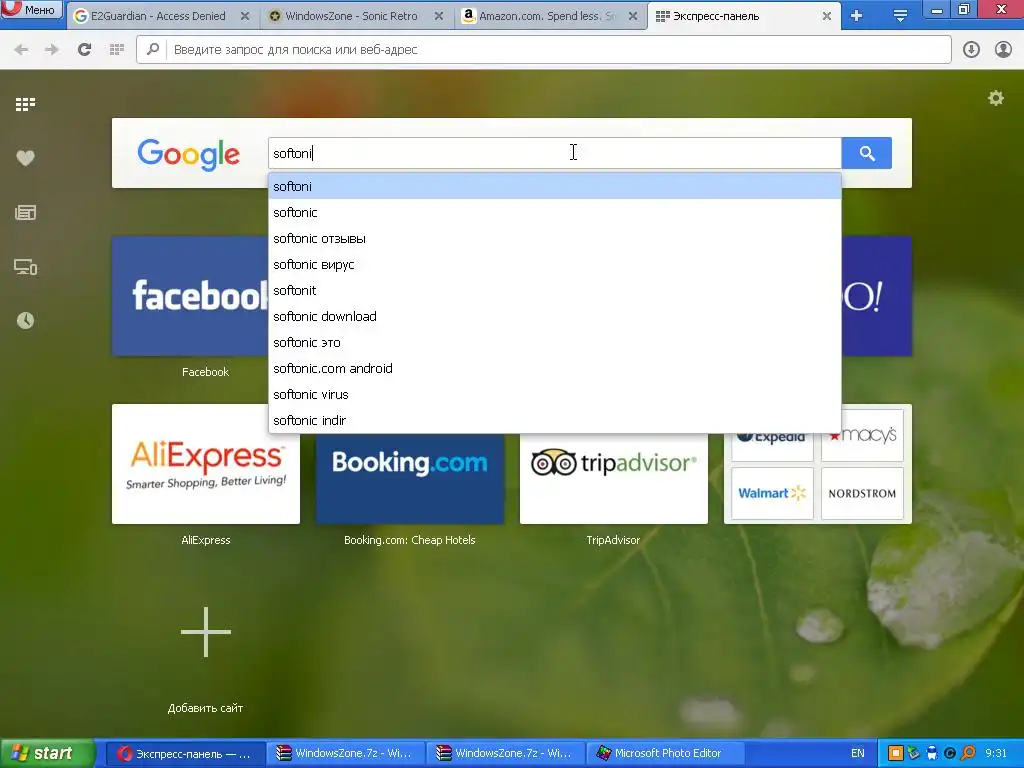Open the tab menu list icon
This screenshot has height=768, width=1024.
click(900, 16)
